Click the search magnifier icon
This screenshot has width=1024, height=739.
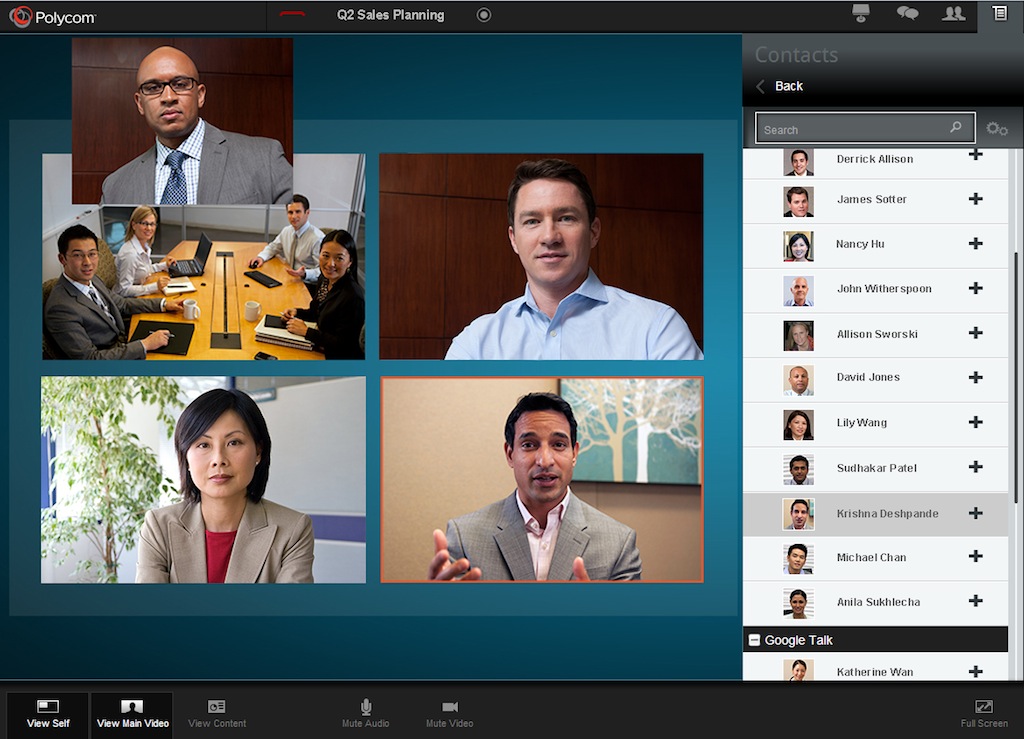pos(956,128)
